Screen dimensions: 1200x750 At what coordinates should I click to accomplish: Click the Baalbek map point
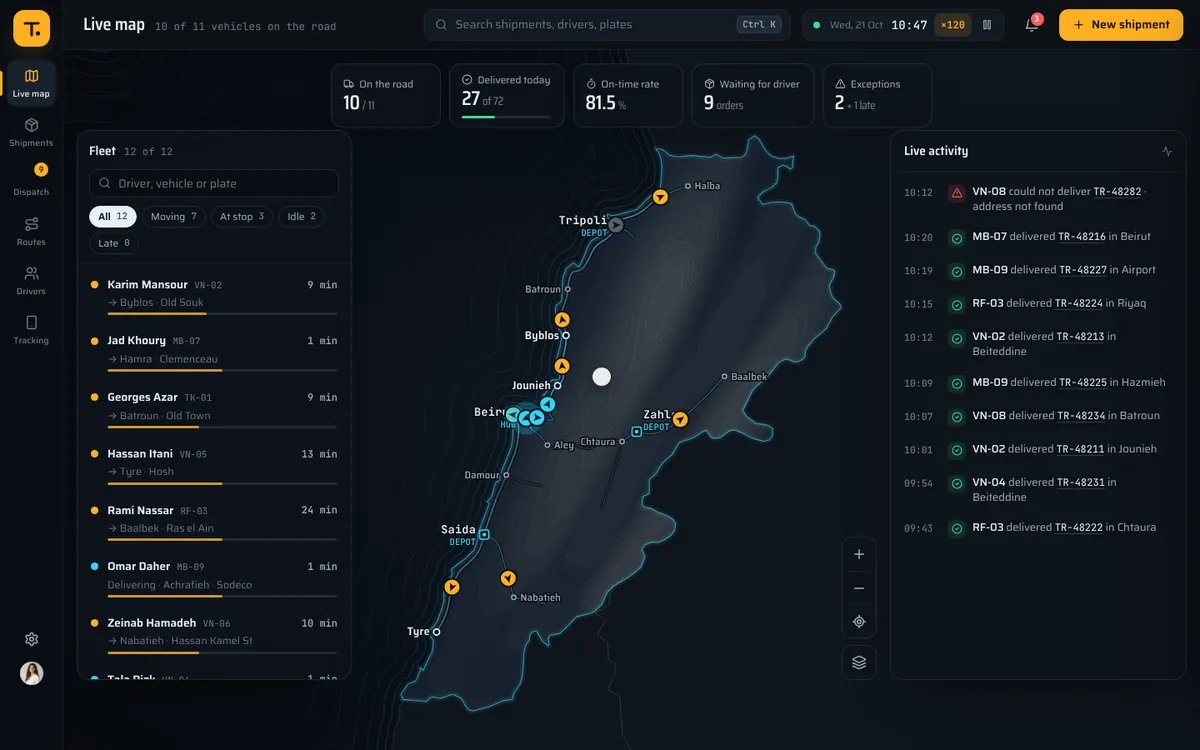(x=724, y=377)
